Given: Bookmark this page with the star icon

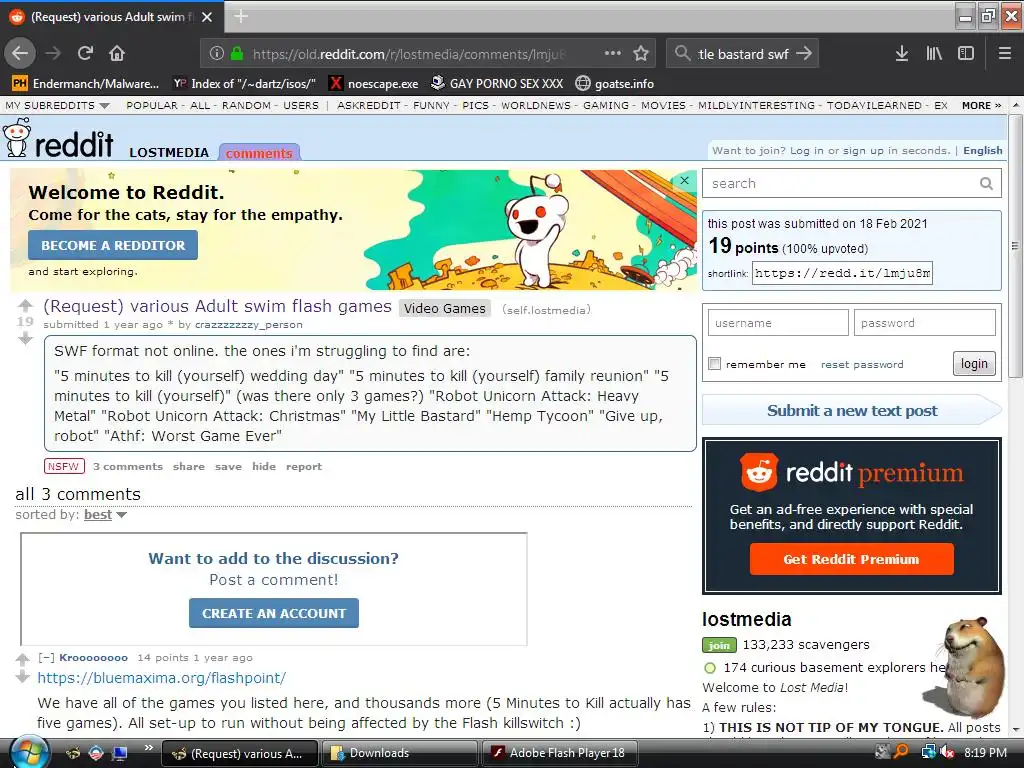Looking at the screenshot, I should click(x=641, y=54).
